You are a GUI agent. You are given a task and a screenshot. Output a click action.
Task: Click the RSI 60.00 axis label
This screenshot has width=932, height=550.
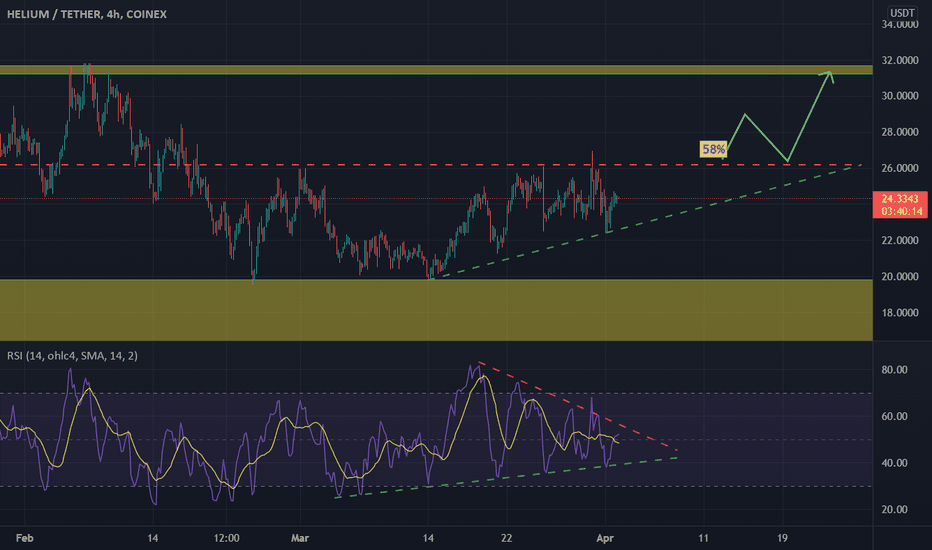(x=894, y=416)
